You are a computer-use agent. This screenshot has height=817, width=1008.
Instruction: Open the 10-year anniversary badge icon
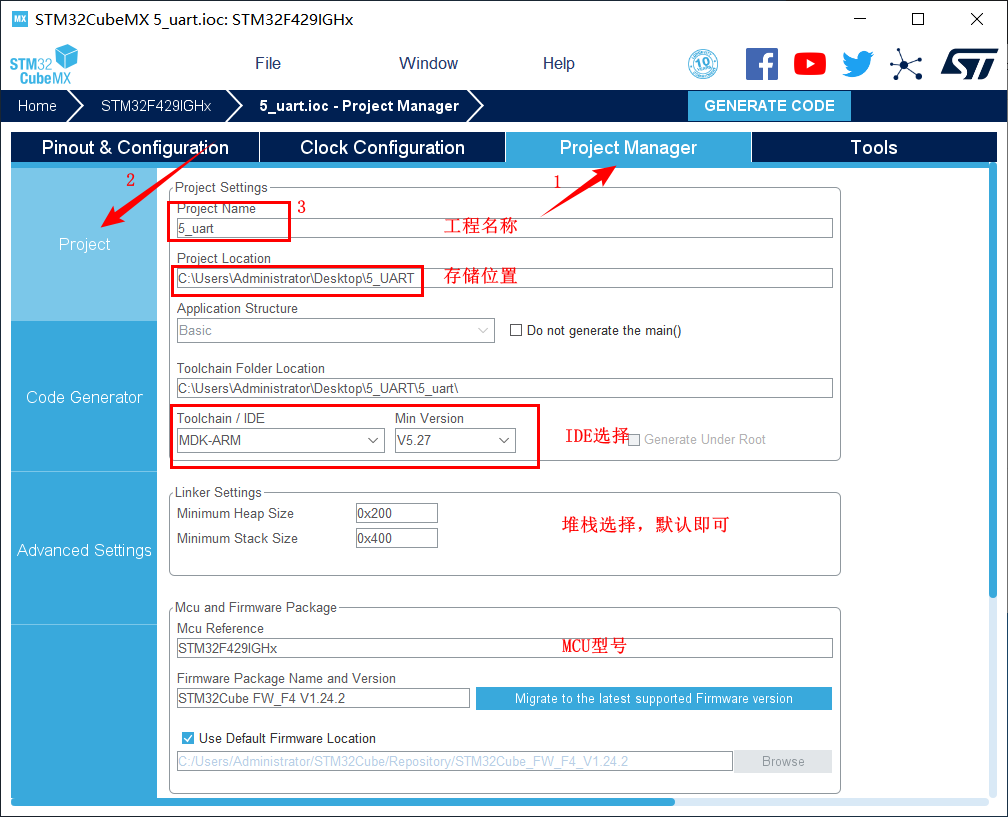point(703,64)
